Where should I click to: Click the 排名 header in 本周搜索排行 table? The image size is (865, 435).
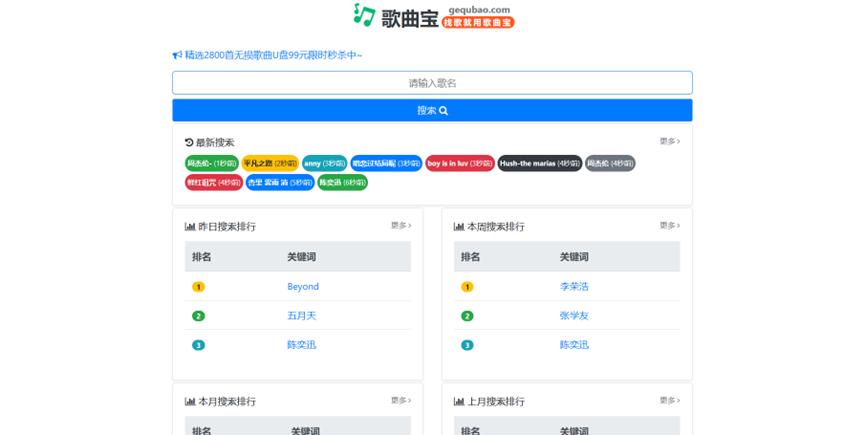[470, 257]
